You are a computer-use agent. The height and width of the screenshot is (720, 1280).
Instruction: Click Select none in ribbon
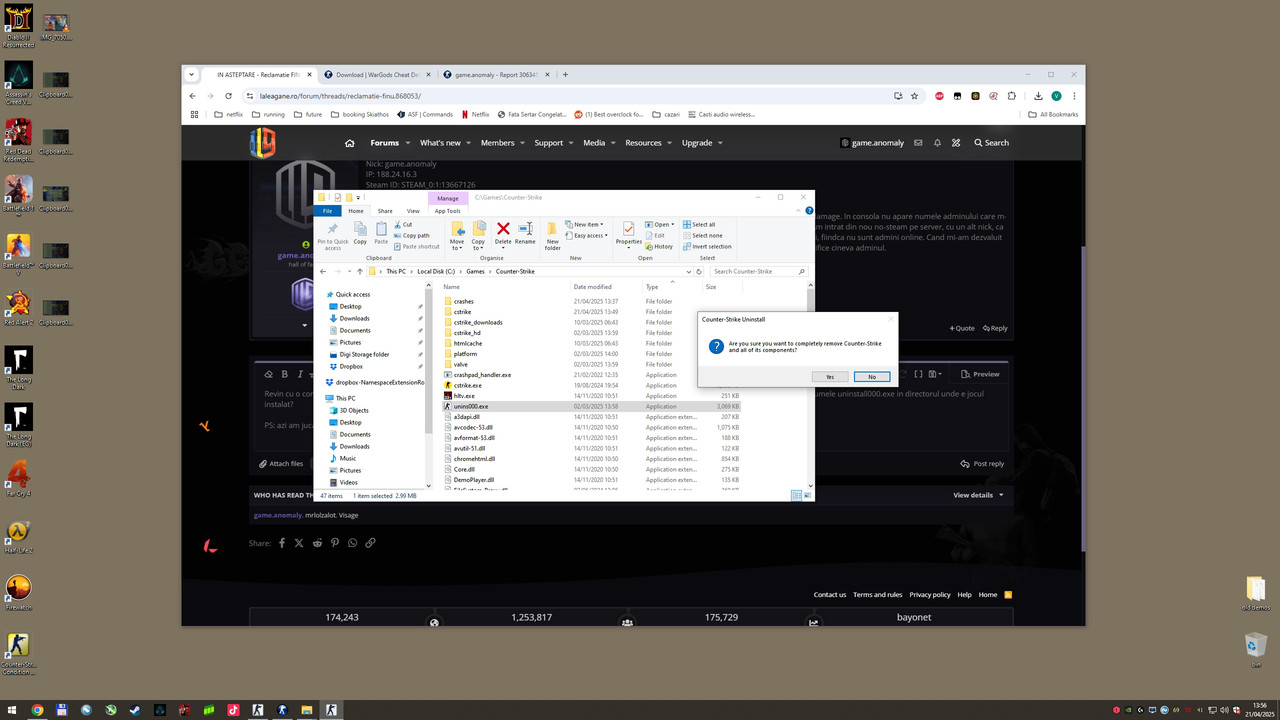point(701,236)
